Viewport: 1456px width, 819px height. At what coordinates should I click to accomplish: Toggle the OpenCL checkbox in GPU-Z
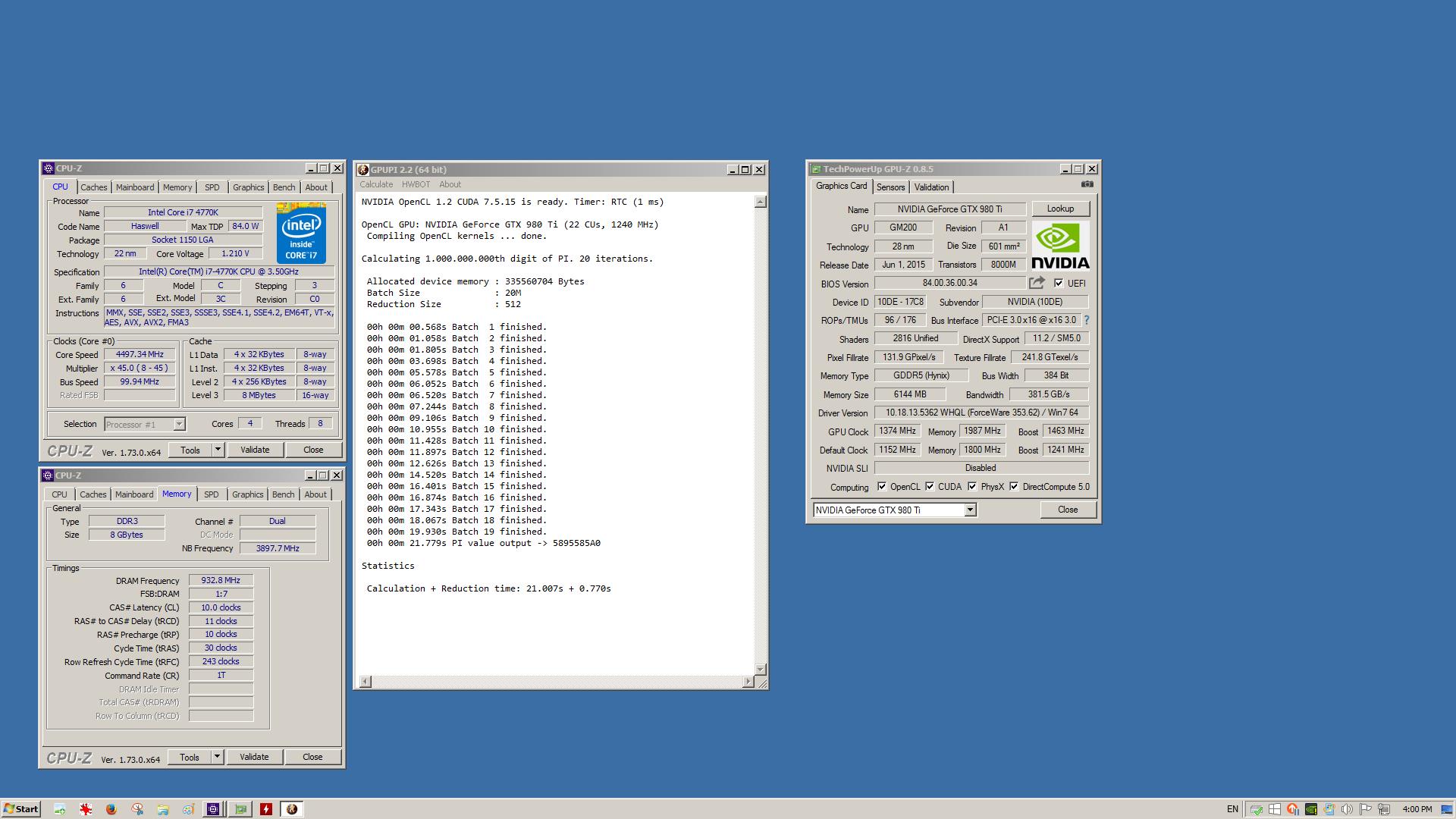tap(882, 487)
